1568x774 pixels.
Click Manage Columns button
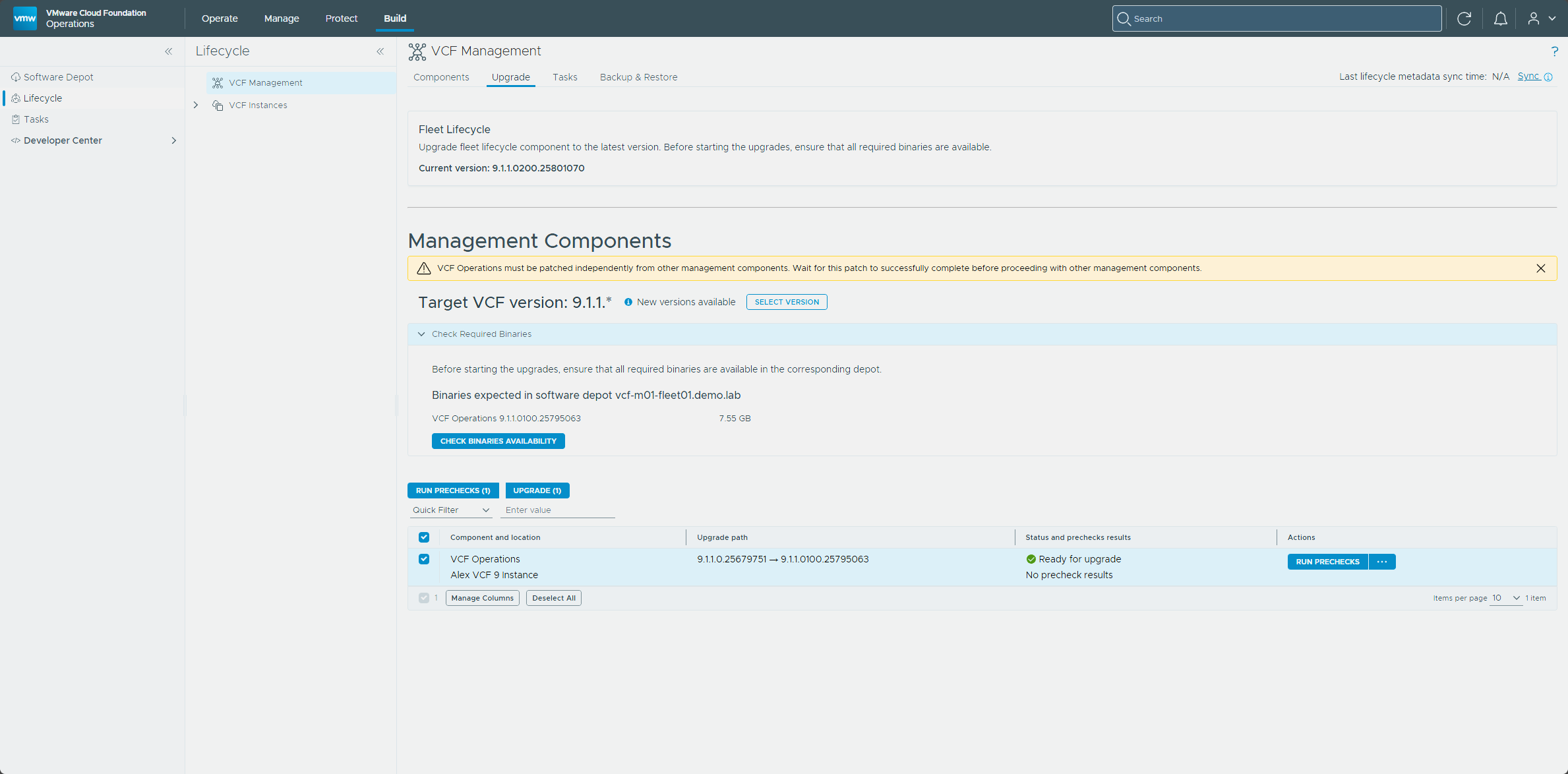pos(483,598)
